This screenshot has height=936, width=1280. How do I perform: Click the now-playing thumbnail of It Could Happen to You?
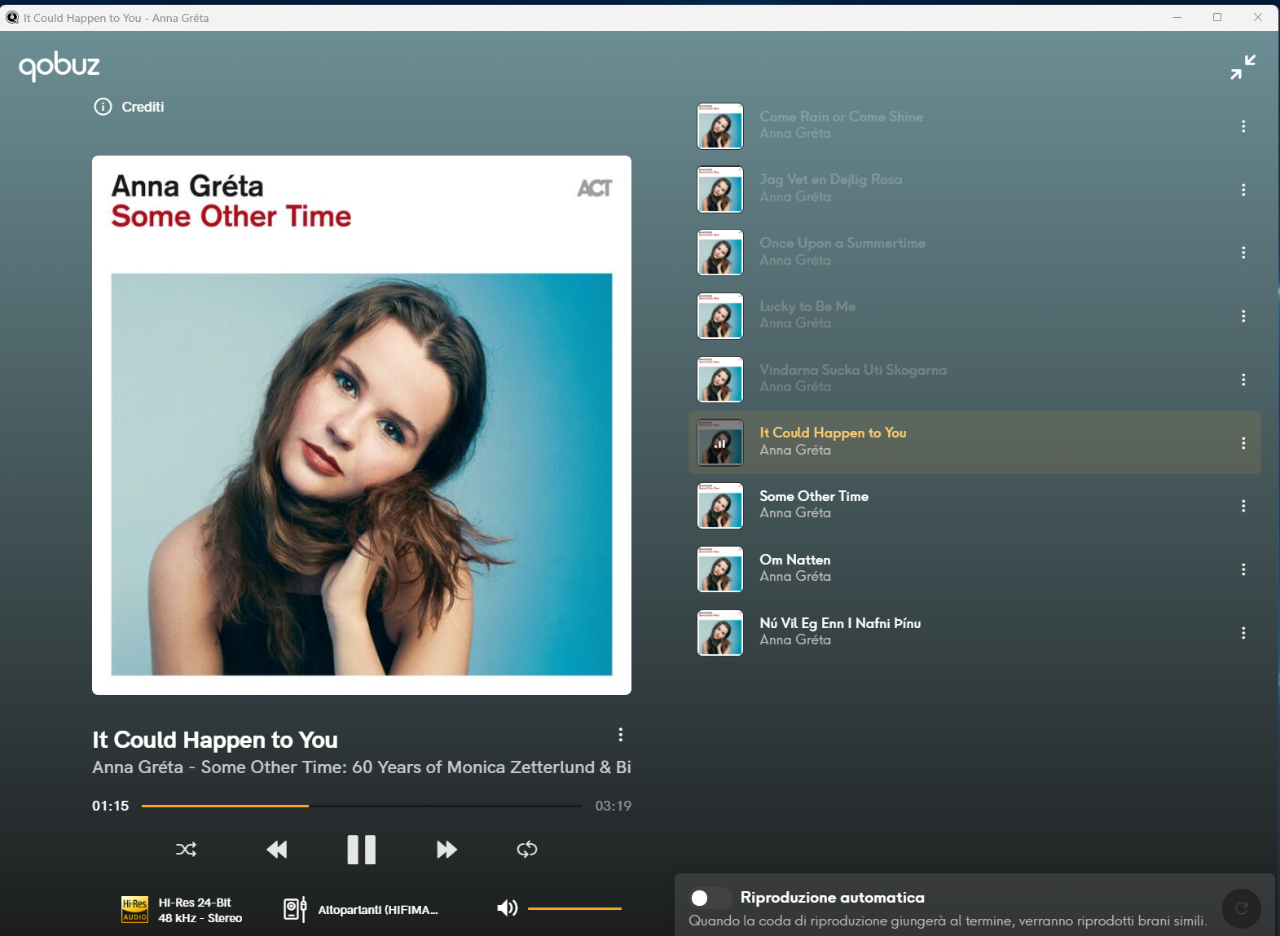[x=720, y=443]
